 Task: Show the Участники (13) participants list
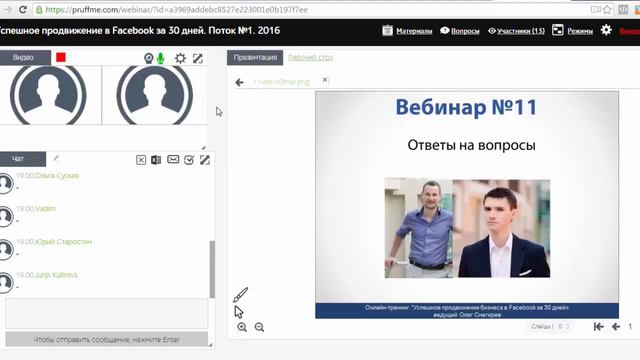(521, 31)
